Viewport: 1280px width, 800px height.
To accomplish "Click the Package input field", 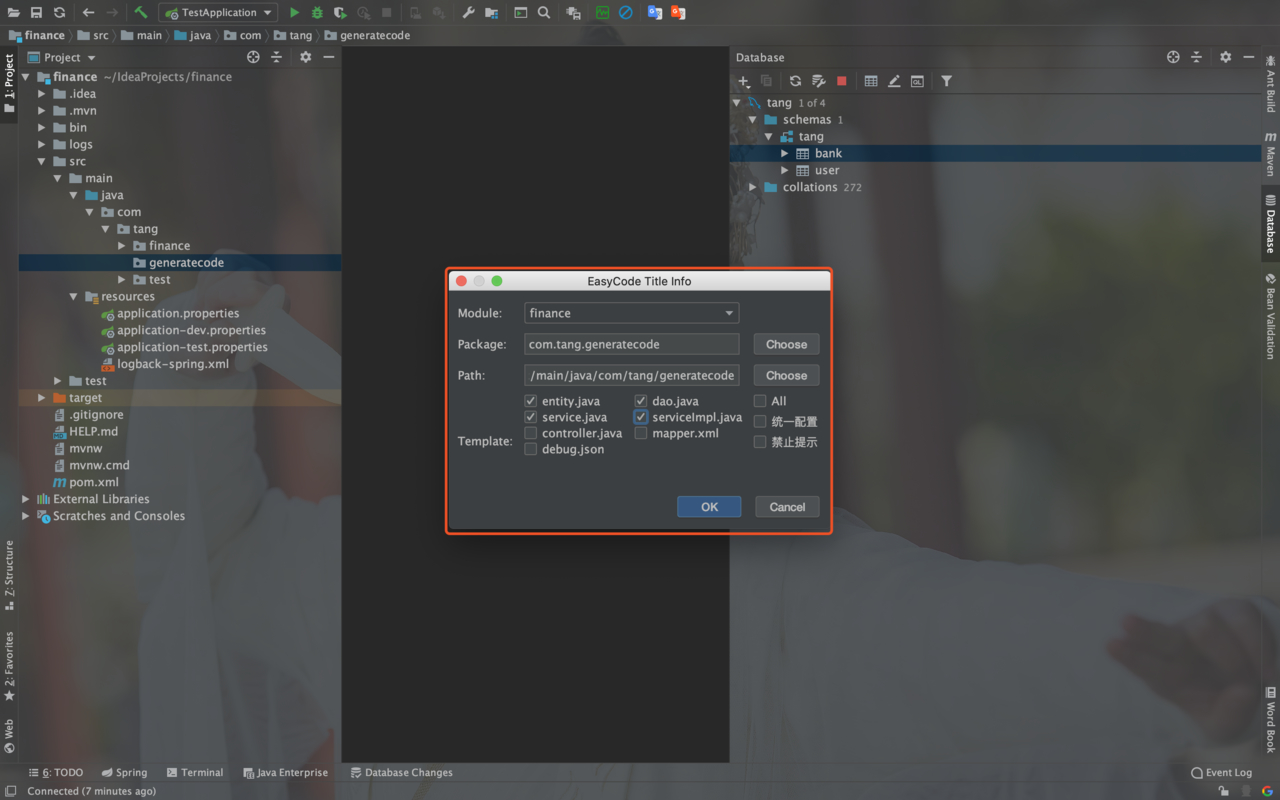I will coord(631,344).
